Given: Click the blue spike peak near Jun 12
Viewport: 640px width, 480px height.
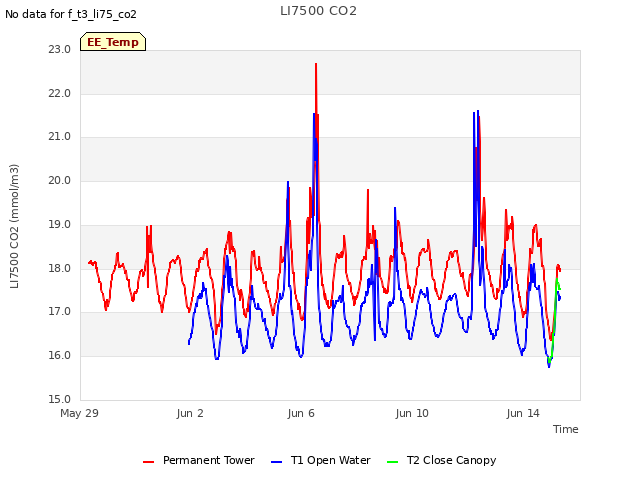Looking at the screenshot, I should coord(478,111).
